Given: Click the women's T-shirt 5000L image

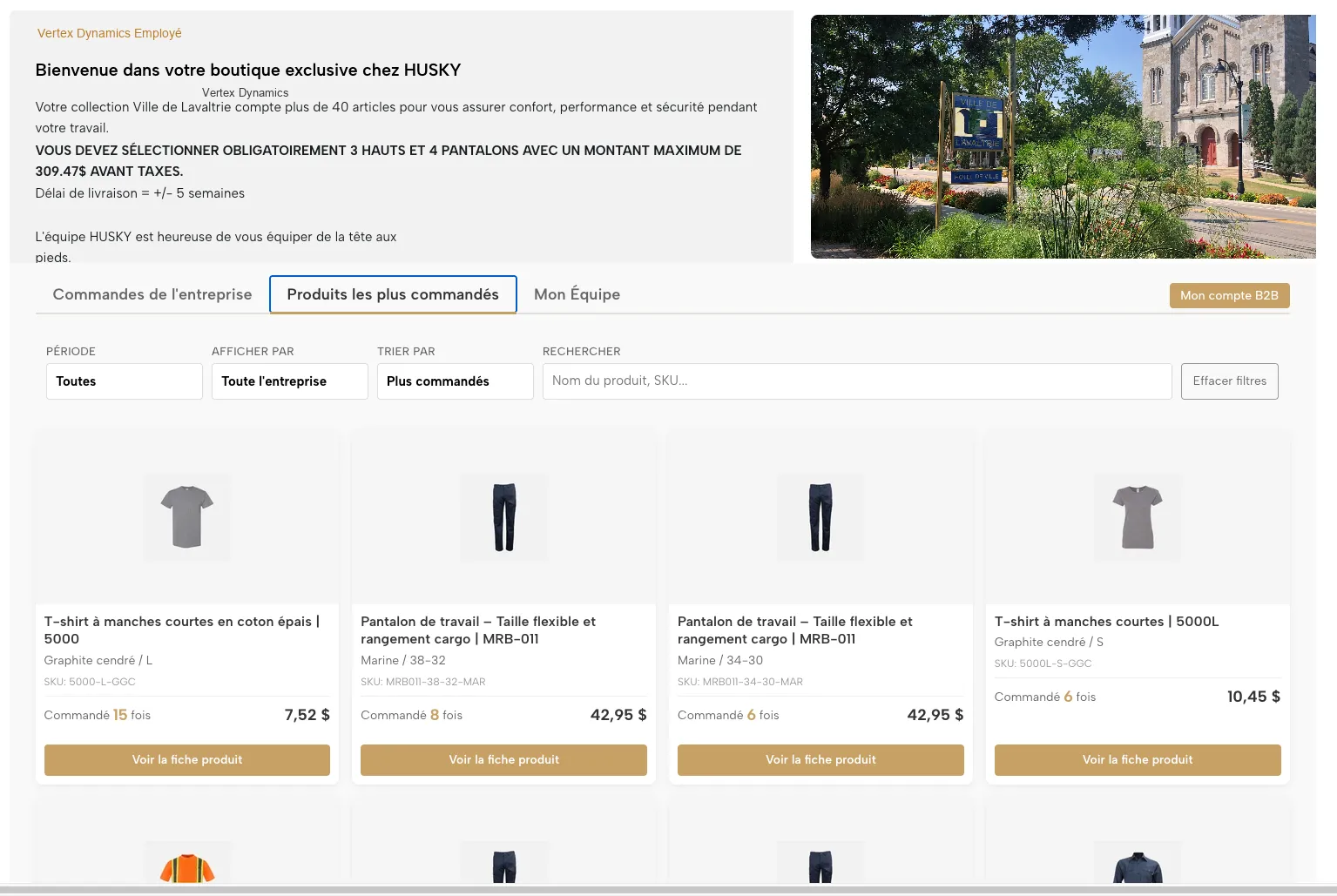Looking at the screenshot, I should click(x=1138, y=517).
